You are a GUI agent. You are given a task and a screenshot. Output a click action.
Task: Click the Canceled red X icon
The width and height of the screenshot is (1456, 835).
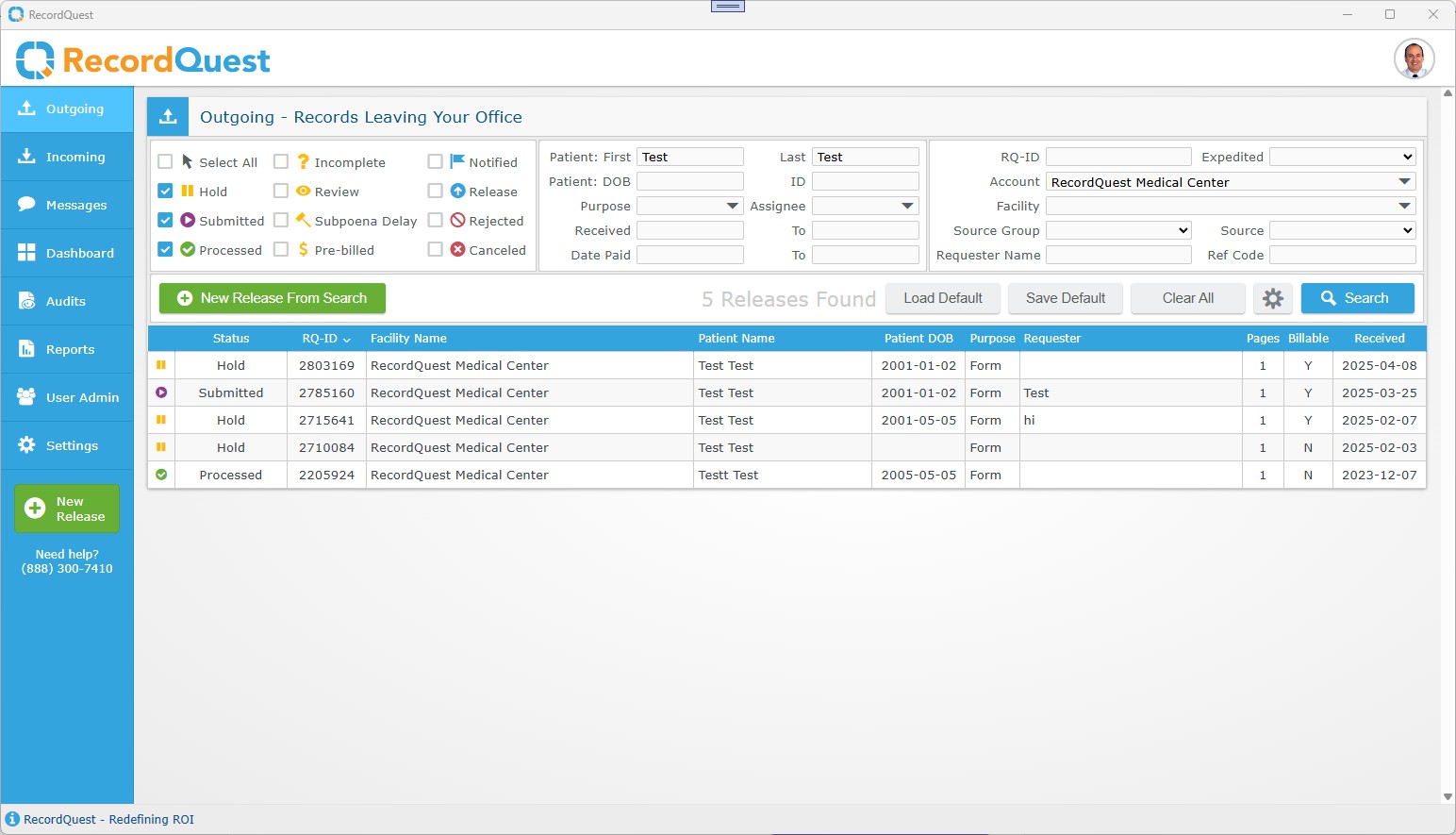pos(457,249)
